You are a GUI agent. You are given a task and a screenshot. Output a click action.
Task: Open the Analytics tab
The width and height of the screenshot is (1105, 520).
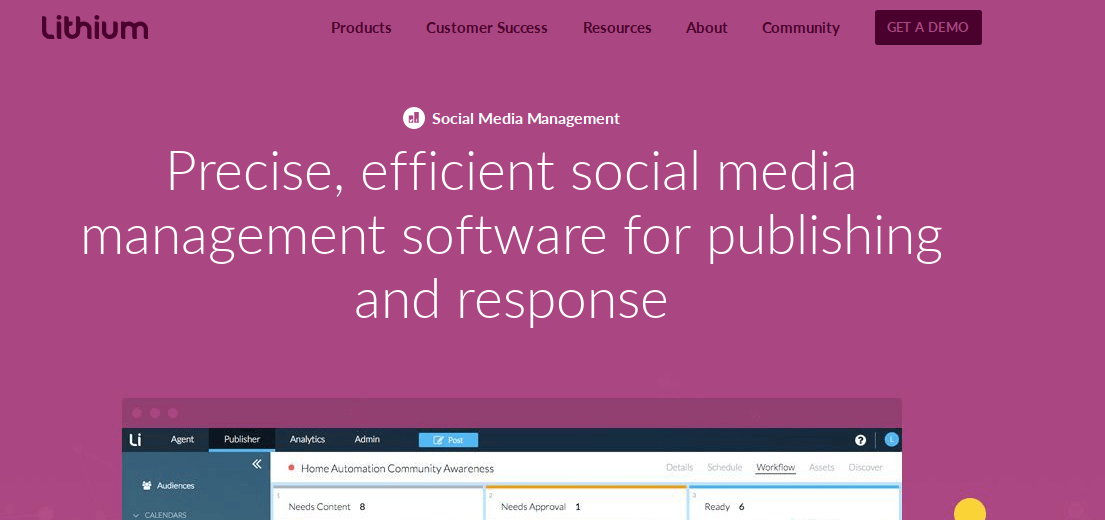(x=307, y=439)
